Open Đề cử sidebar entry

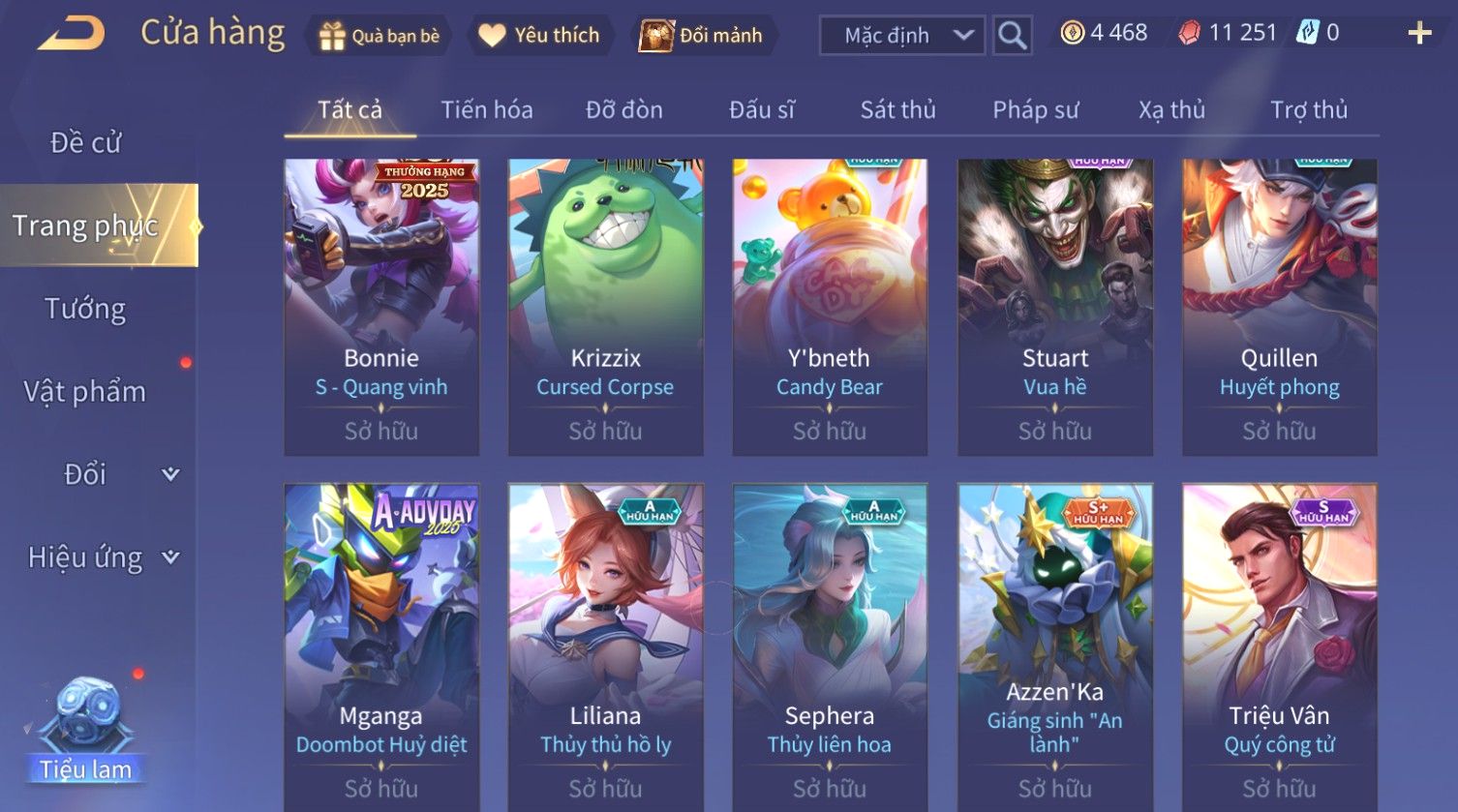click(x=85, y=142)
